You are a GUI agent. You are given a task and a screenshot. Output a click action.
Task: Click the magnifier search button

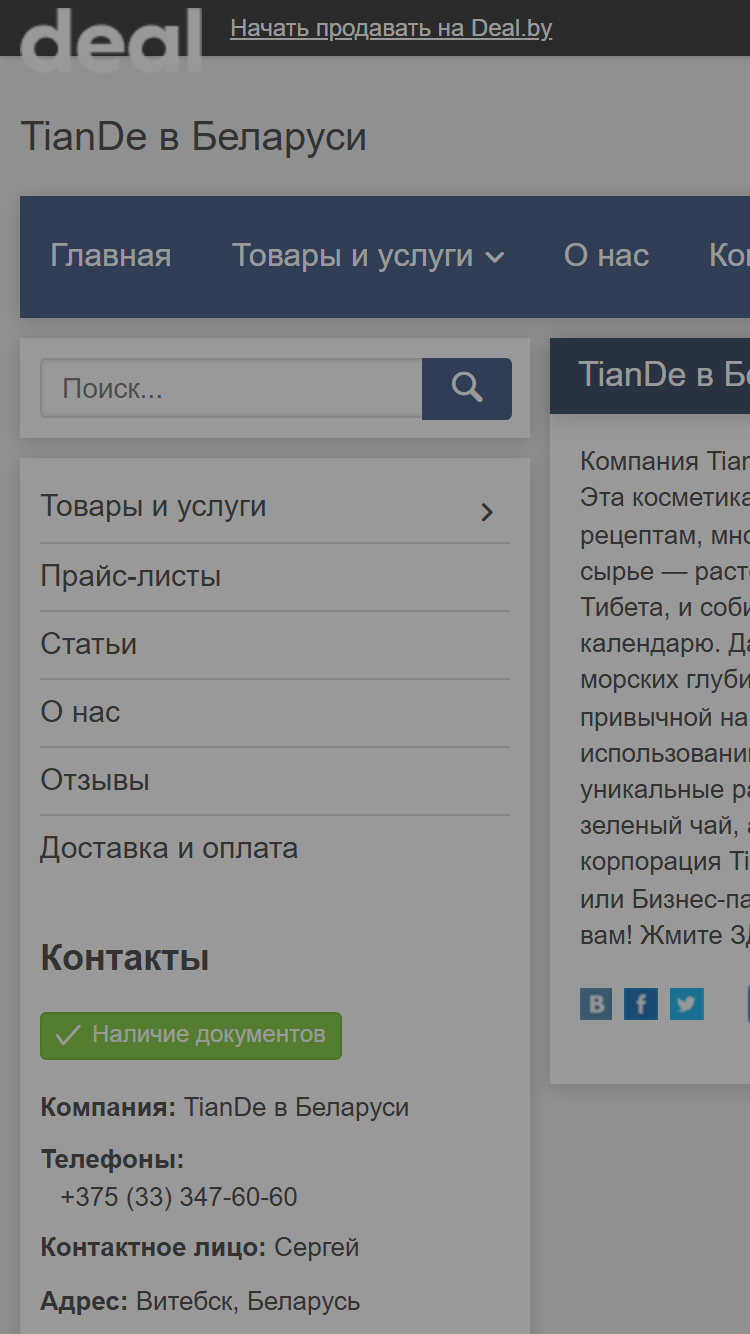coord(467,388)
